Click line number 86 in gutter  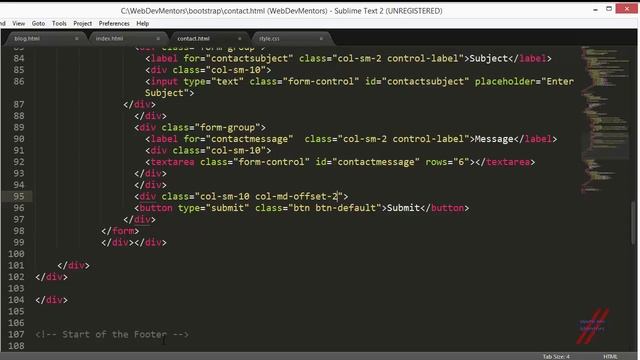click(19, 82)
